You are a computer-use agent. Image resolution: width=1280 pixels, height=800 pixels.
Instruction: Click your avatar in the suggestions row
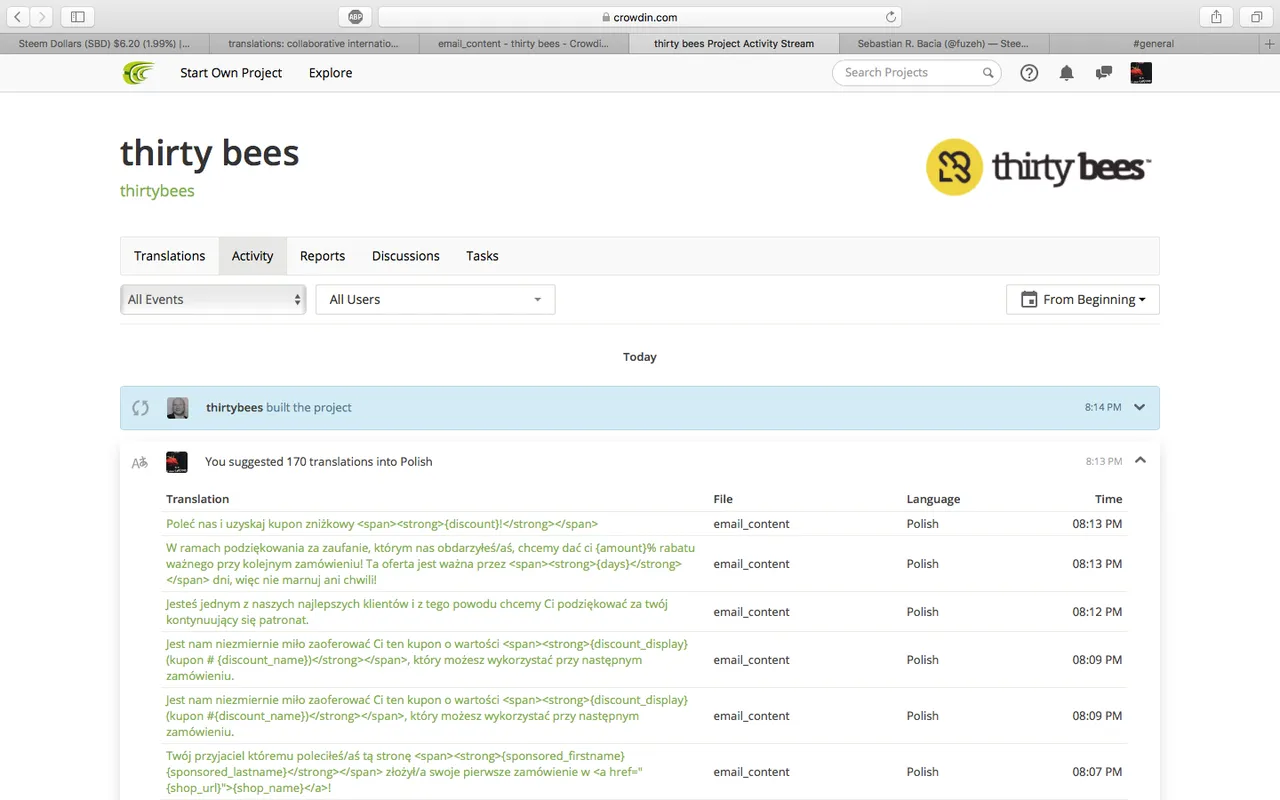point(177,462)
